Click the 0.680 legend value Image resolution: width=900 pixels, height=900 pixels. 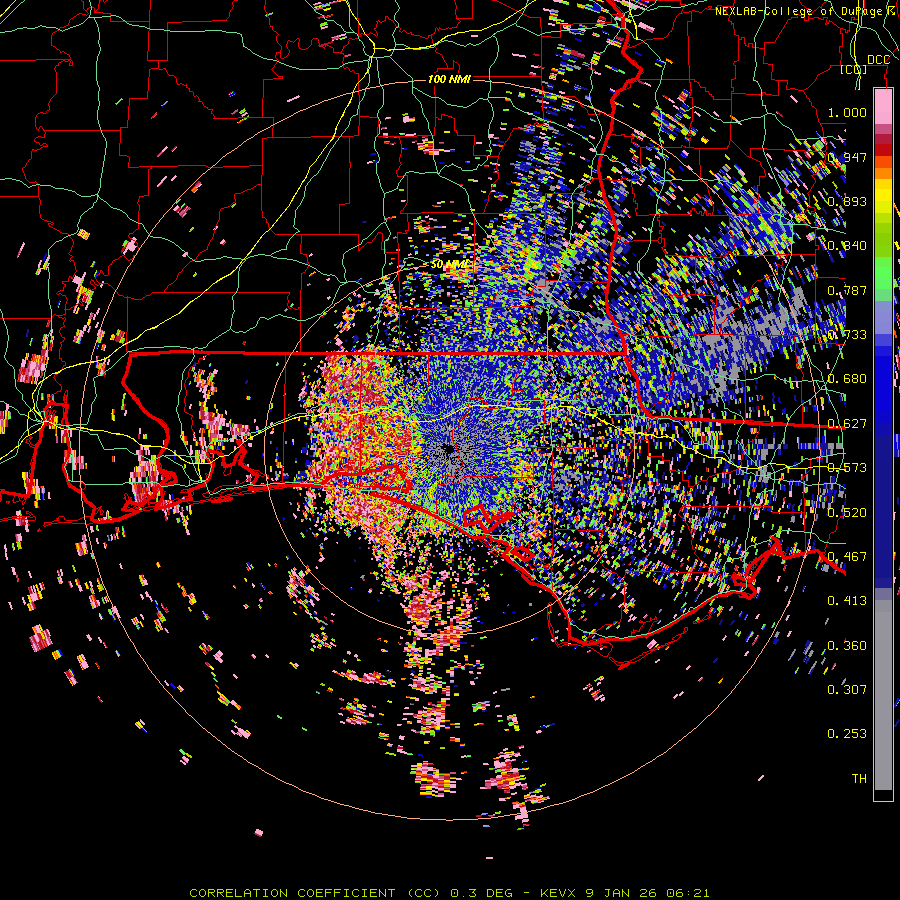click(847, 378)
